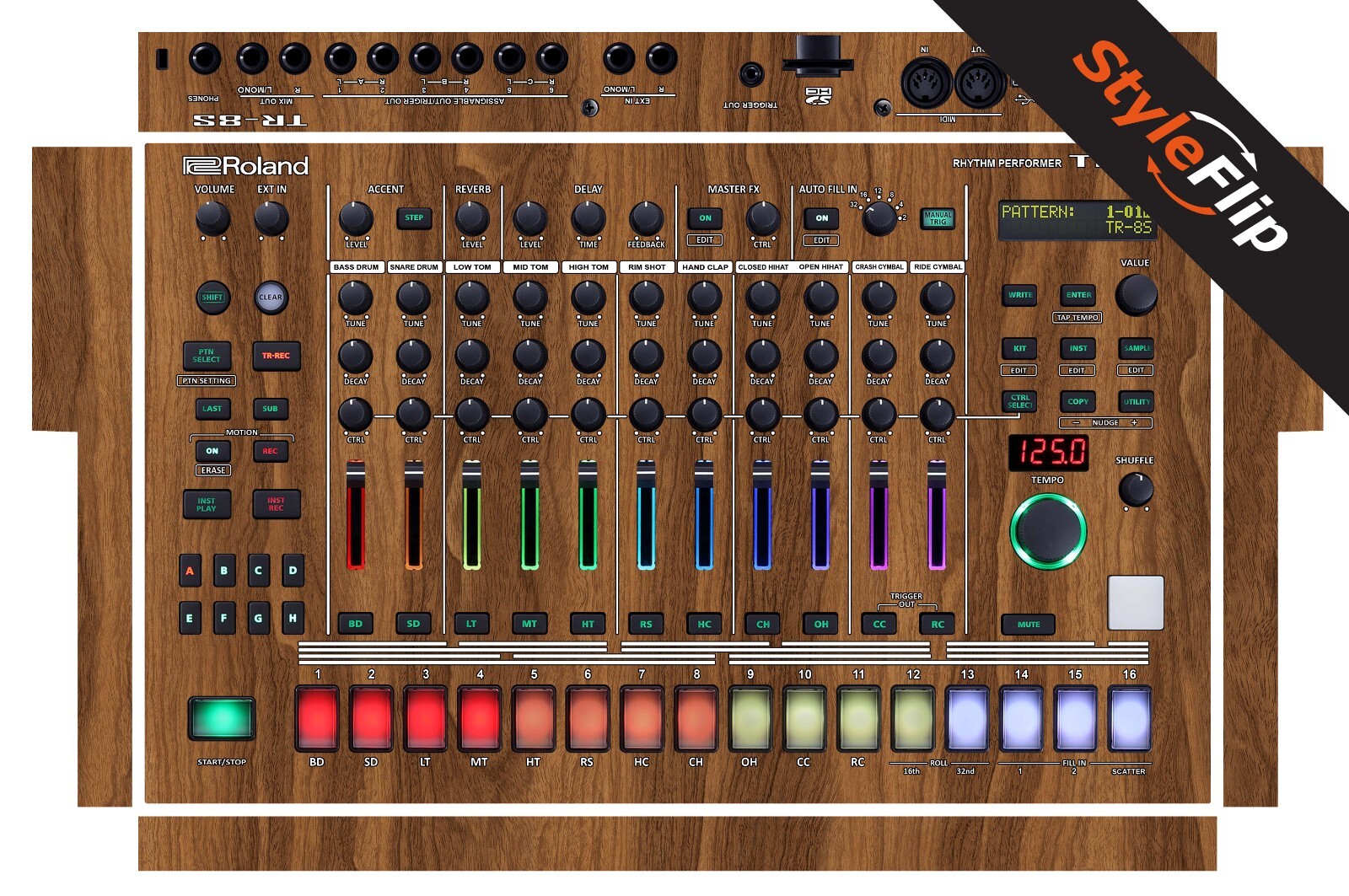The image size is (1349, 896).
Task: Select the CC instrument button
Action: tap(879, 624)
